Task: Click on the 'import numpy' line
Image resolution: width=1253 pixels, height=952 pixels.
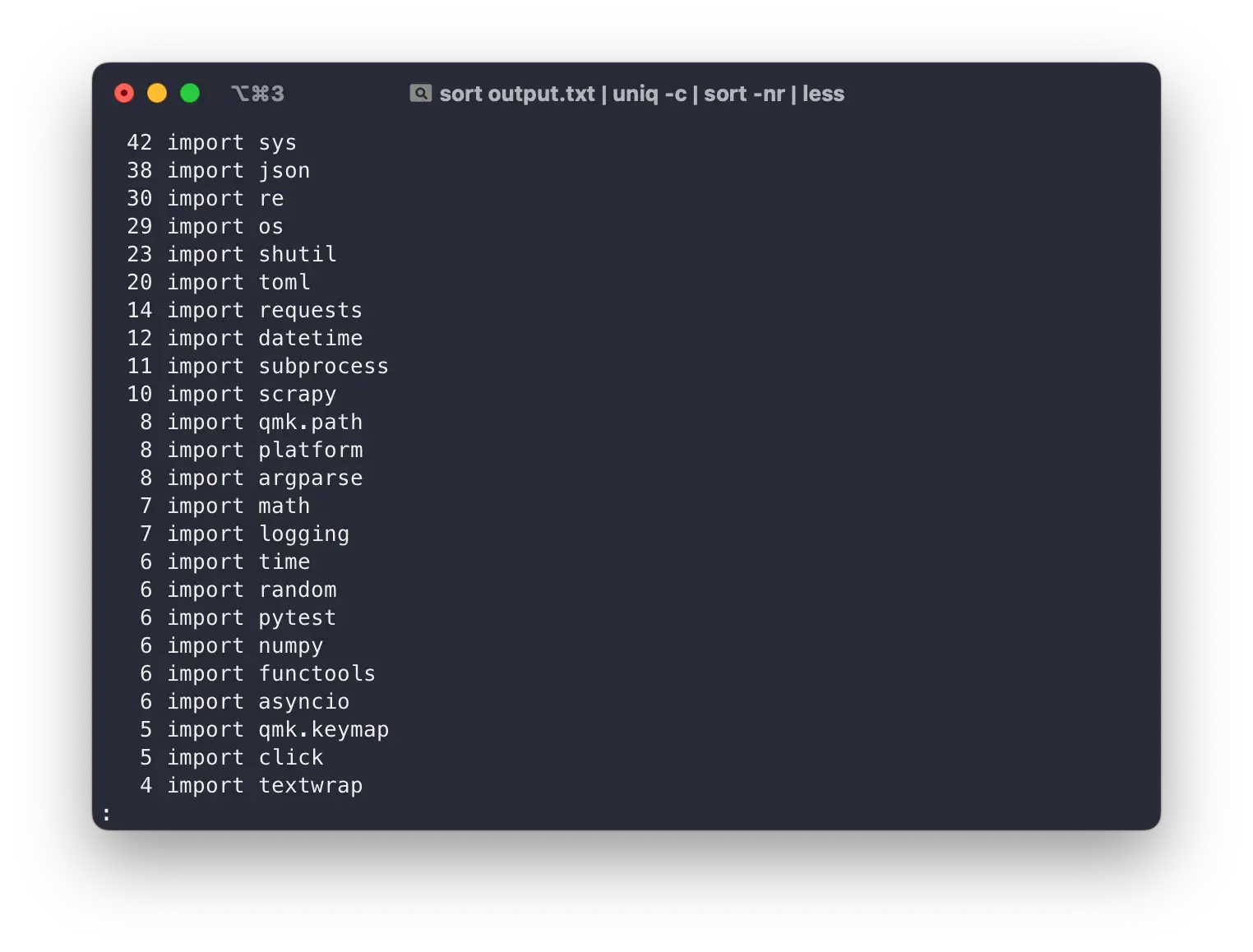Action: click(x=245, y=646)
